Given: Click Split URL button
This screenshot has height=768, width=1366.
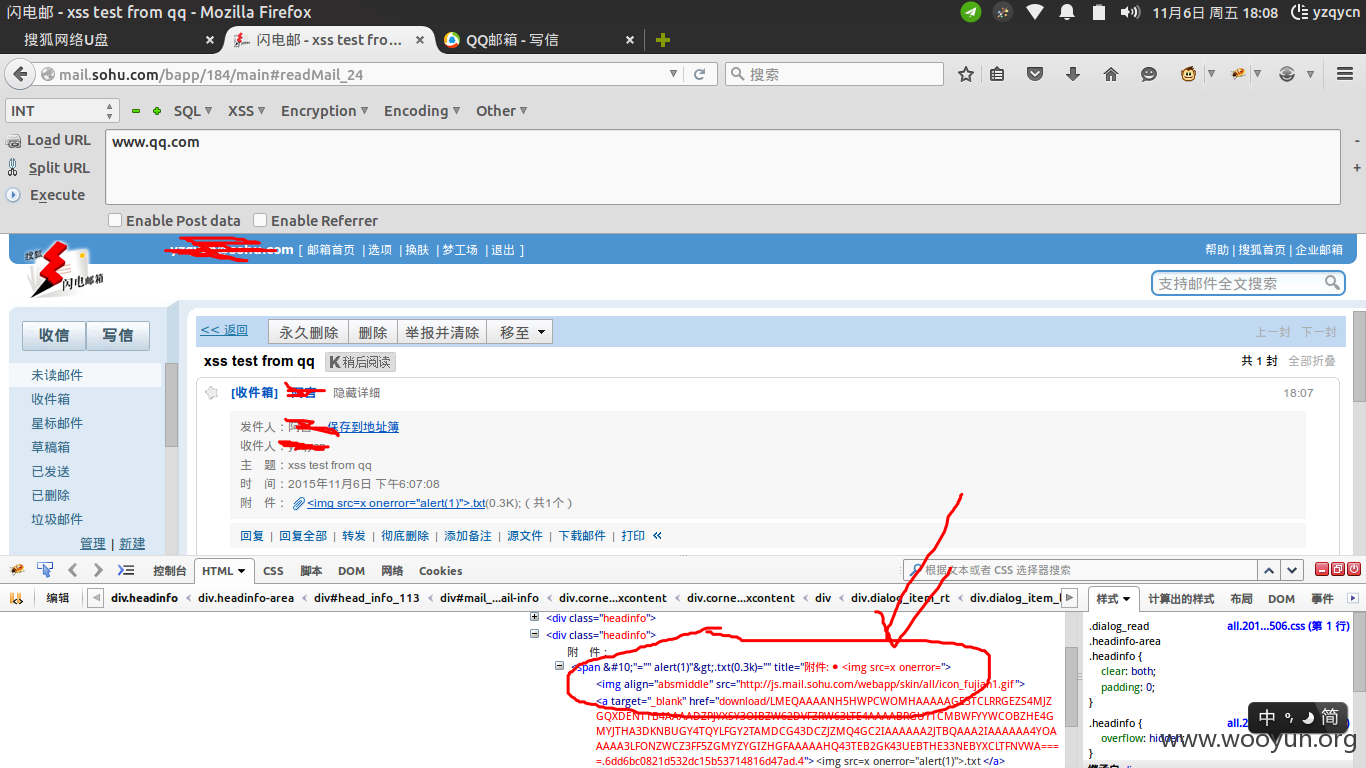Looking at the screenshot, I should pos(49,168).
